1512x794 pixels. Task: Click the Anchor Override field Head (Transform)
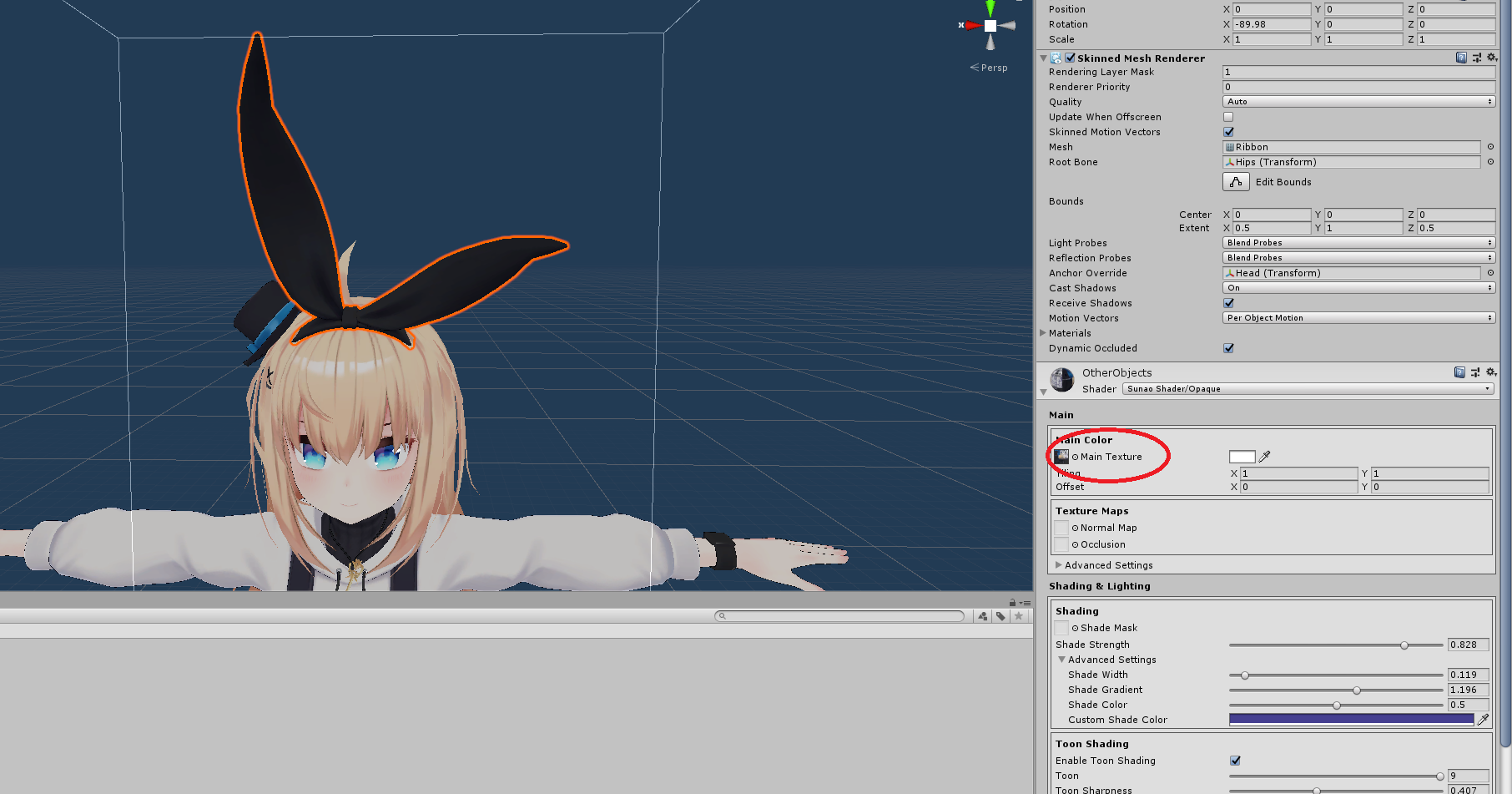[x=1351, y=273]
